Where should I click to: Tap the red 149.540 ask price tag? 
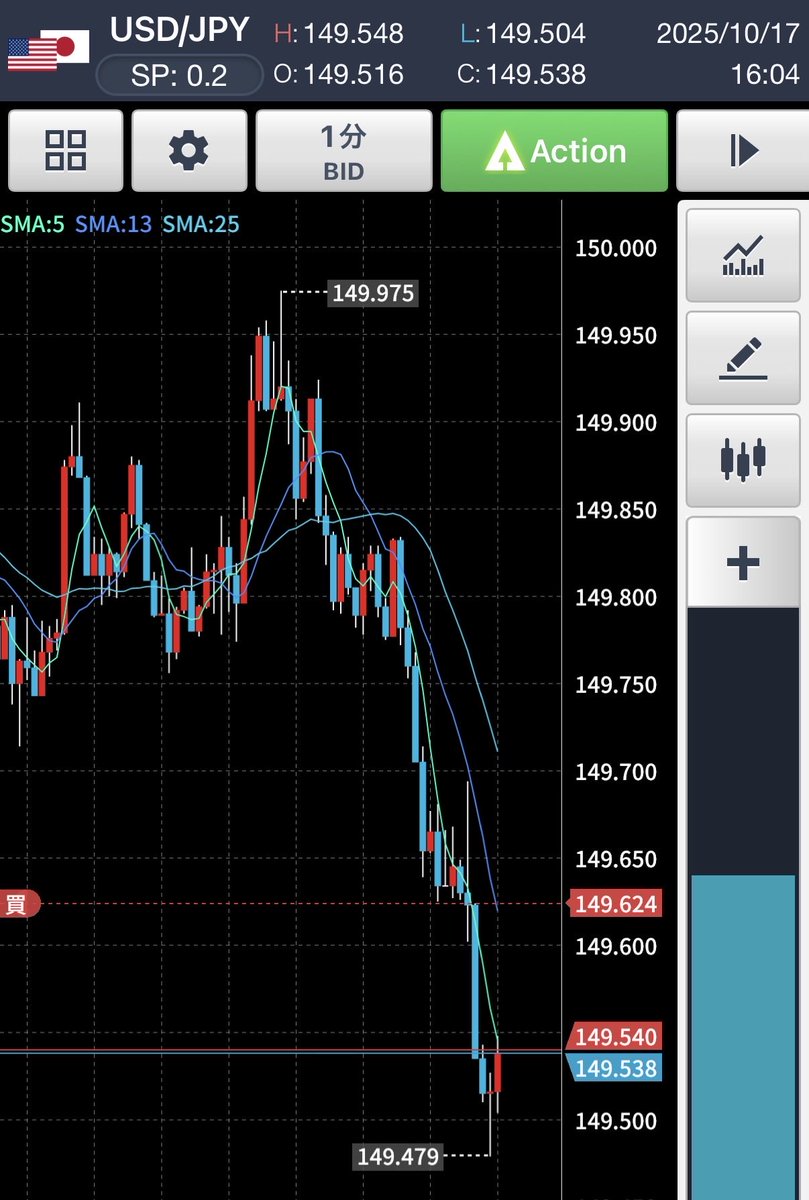614,1037
